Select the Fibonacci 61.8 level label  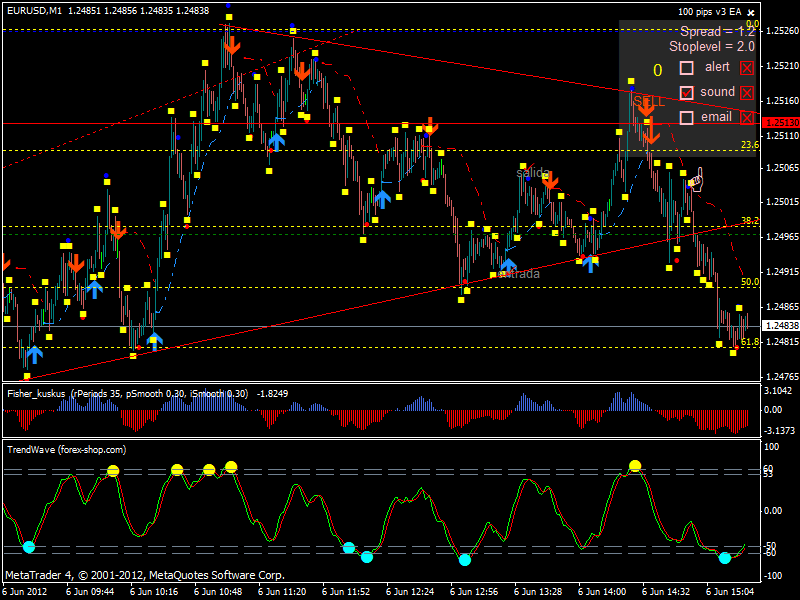(x=749, y=342)
